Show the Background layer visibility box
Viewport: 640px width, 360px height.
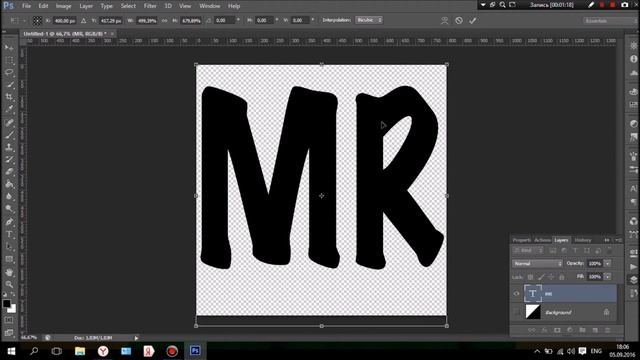click(516, 312)
